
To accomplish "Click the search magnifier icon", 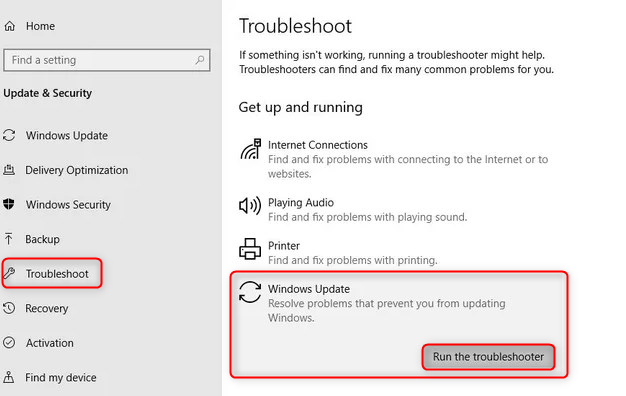I will click(200, 60).
